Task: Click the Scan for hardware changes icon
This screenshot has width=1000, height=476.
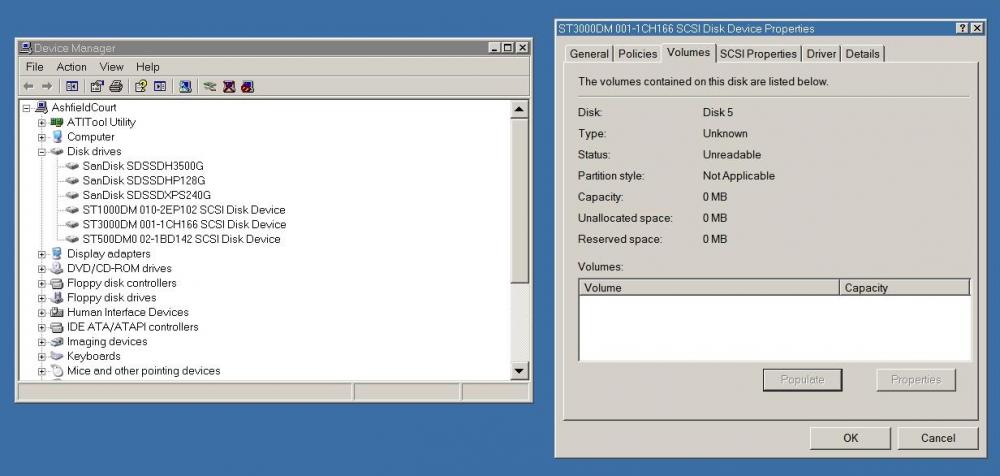Action: pyautogui.click(x=185, y=87)
